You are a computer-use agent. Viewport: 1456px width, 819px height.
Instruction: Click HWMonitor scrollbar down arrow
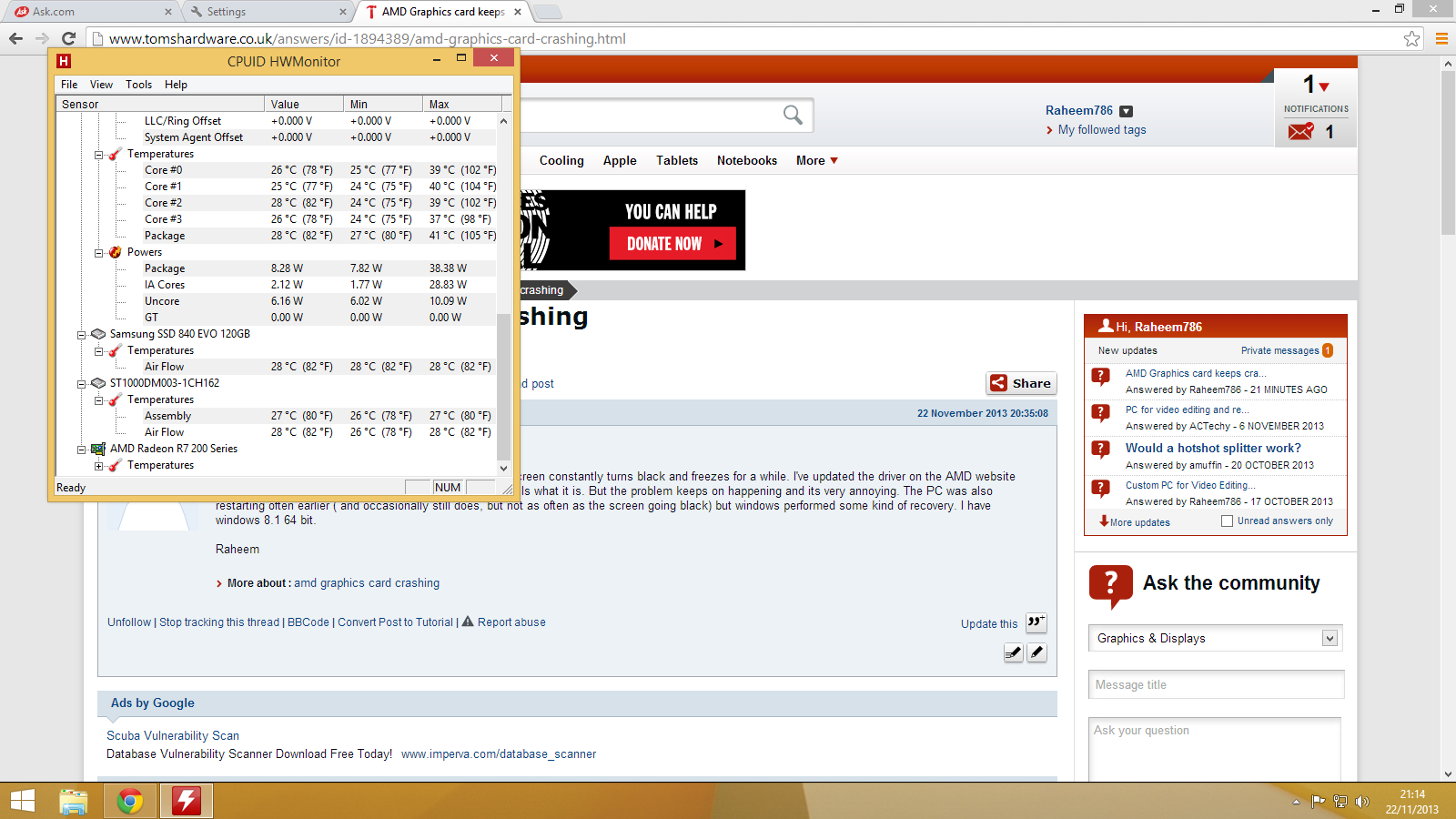tap(504, 469)
